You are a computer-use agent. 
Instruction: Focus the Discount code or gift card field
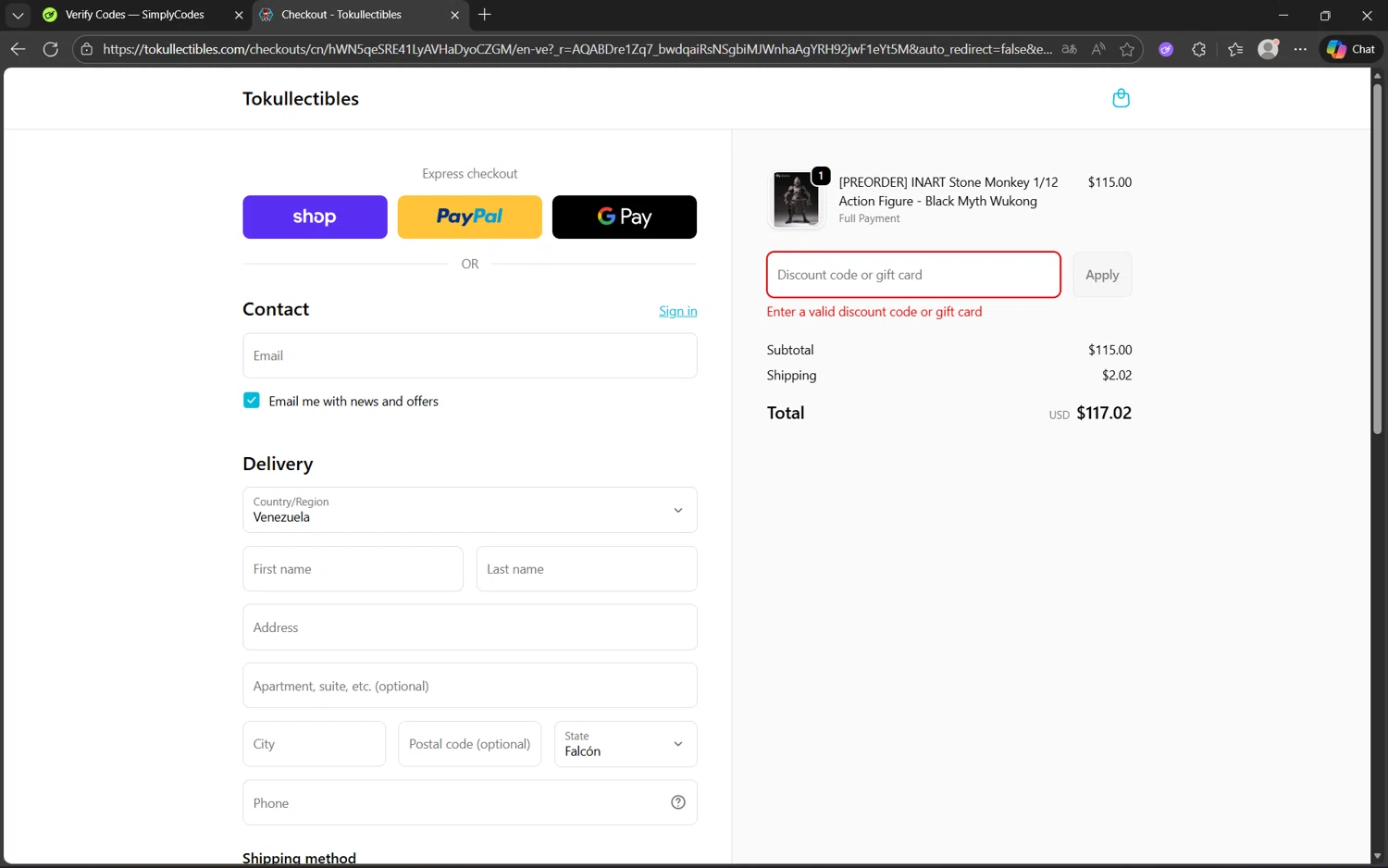pyautogui.click(x=913, y=275)
